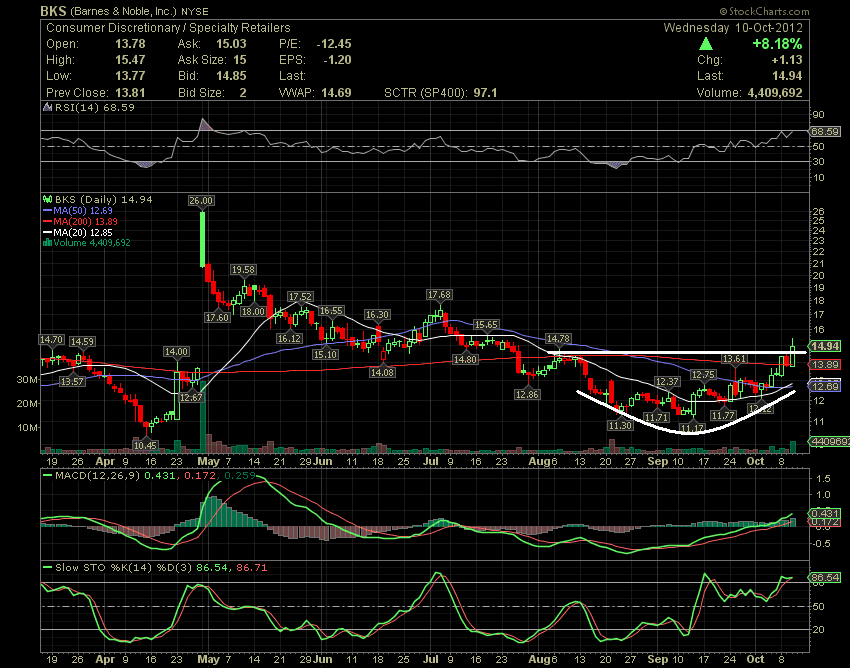Image resolution: width=850 pixels, height=668 pixels.
Task: Click the blue 12.69 MA tag on axis
Action: pos(825,386)
